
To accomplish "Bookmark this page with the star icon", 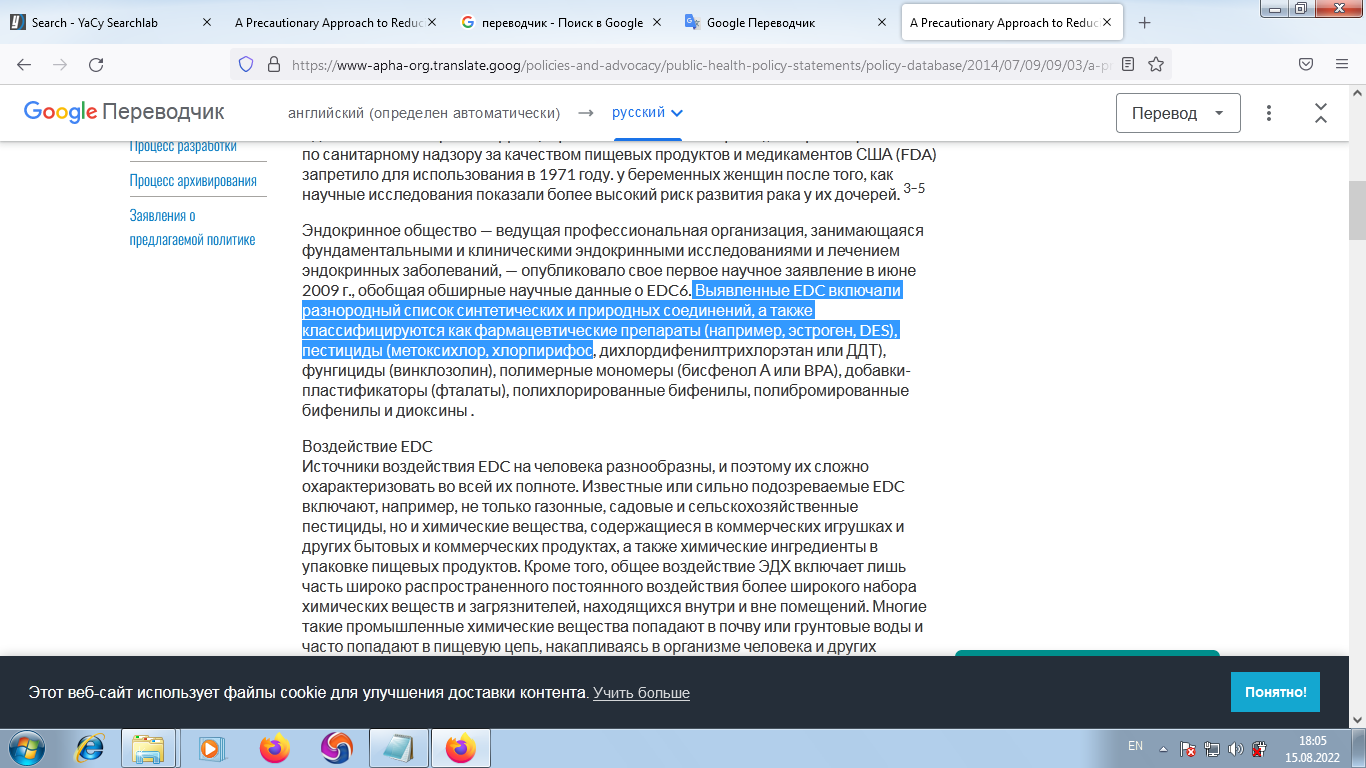I will pyautogui.click(x=1156, y=64).
